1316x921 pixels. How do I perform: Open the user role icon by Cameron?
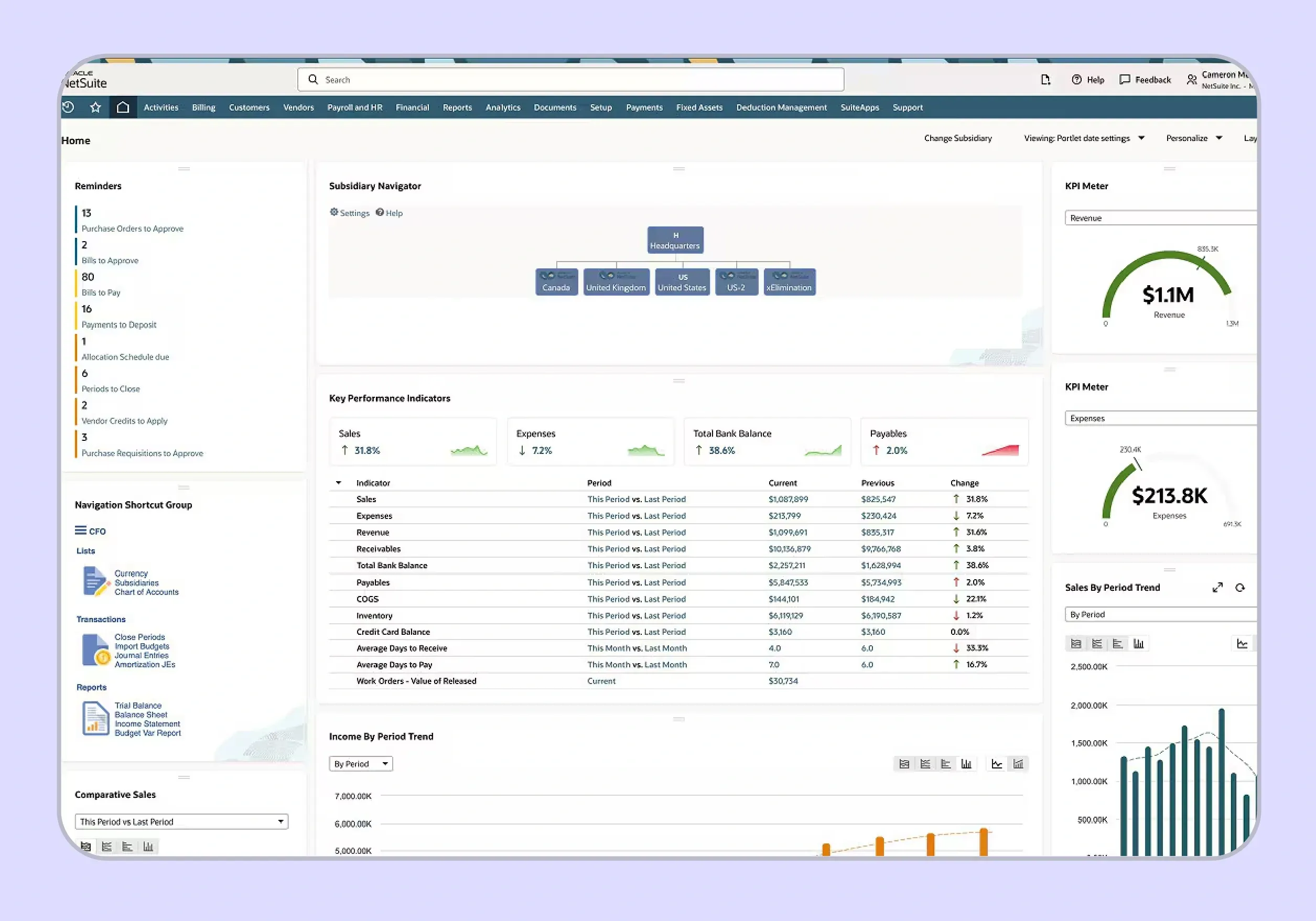tap(1192, 80)
